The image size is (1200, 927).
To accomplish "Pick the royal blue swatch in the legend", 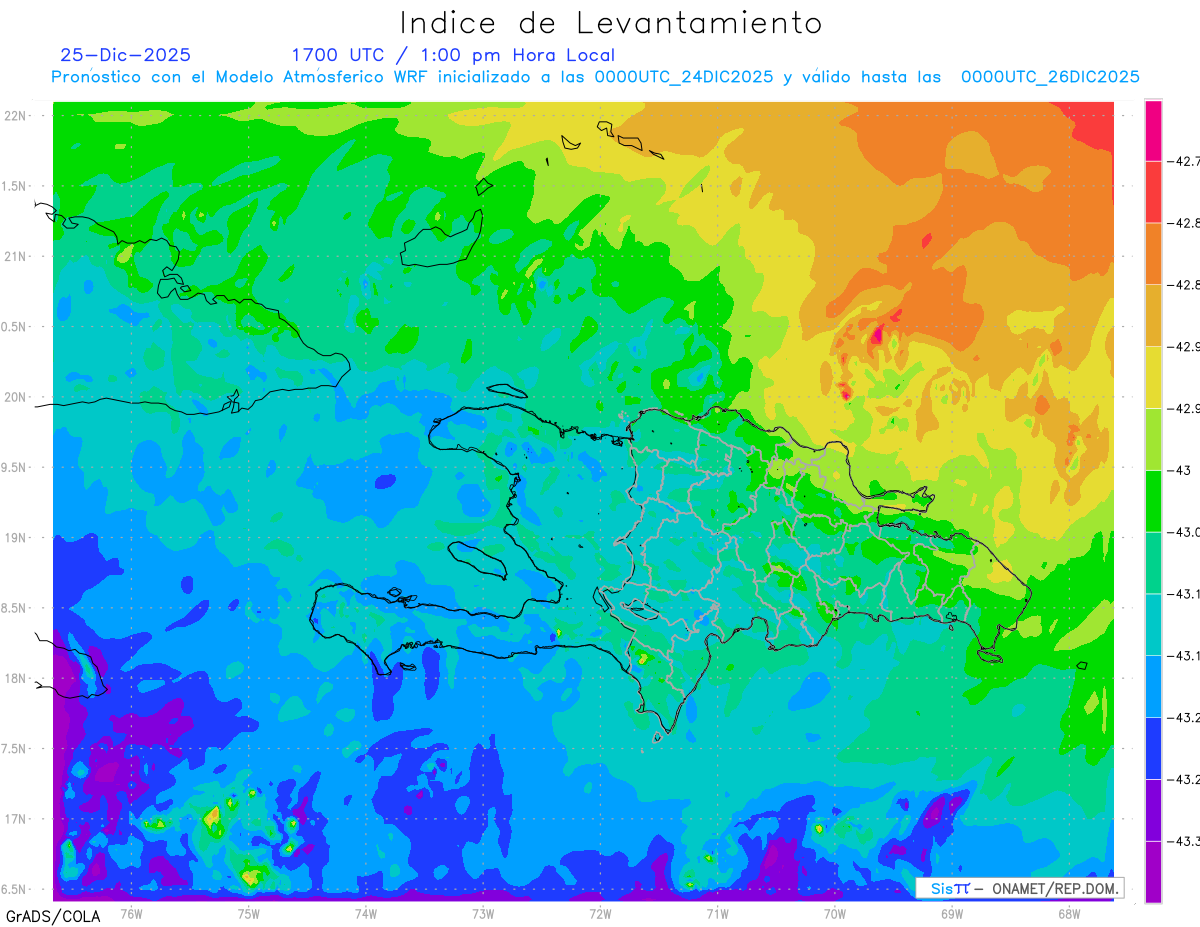I will [1153, 748].
